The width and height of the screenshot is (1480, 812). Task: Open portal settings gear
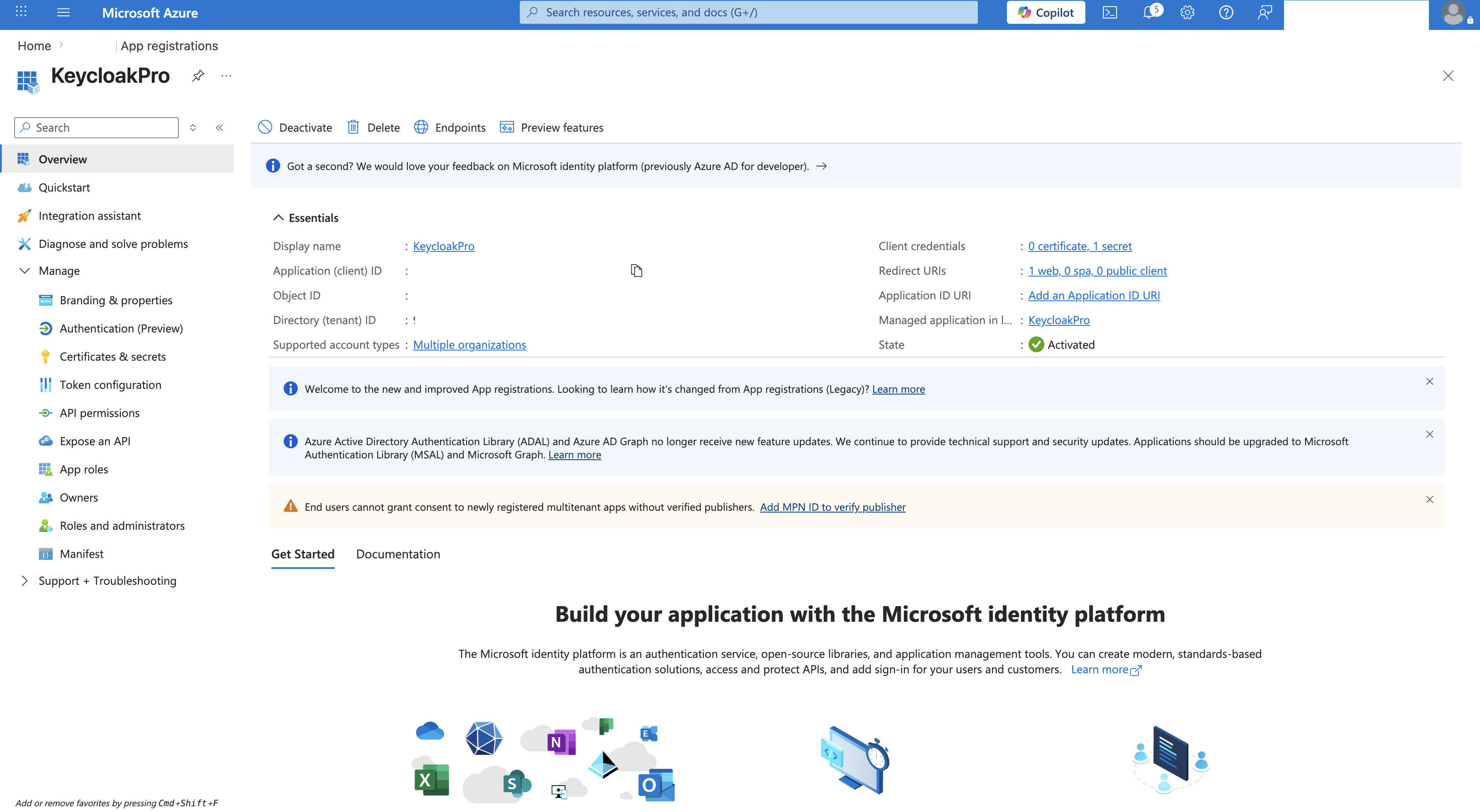pos(1188,12)
